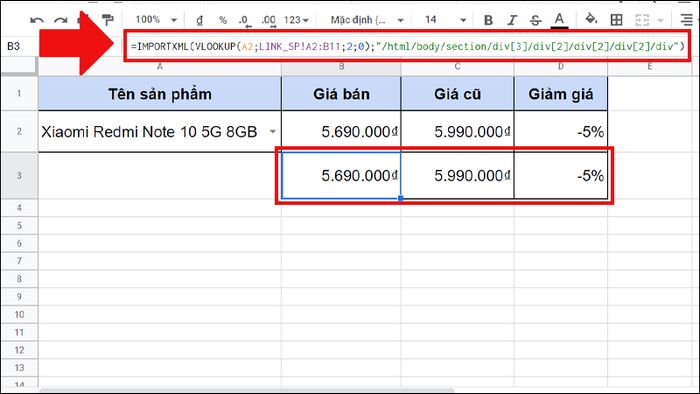
Task: Click cell C3 showing 5.990.000đ
Action: coord(458,175)
